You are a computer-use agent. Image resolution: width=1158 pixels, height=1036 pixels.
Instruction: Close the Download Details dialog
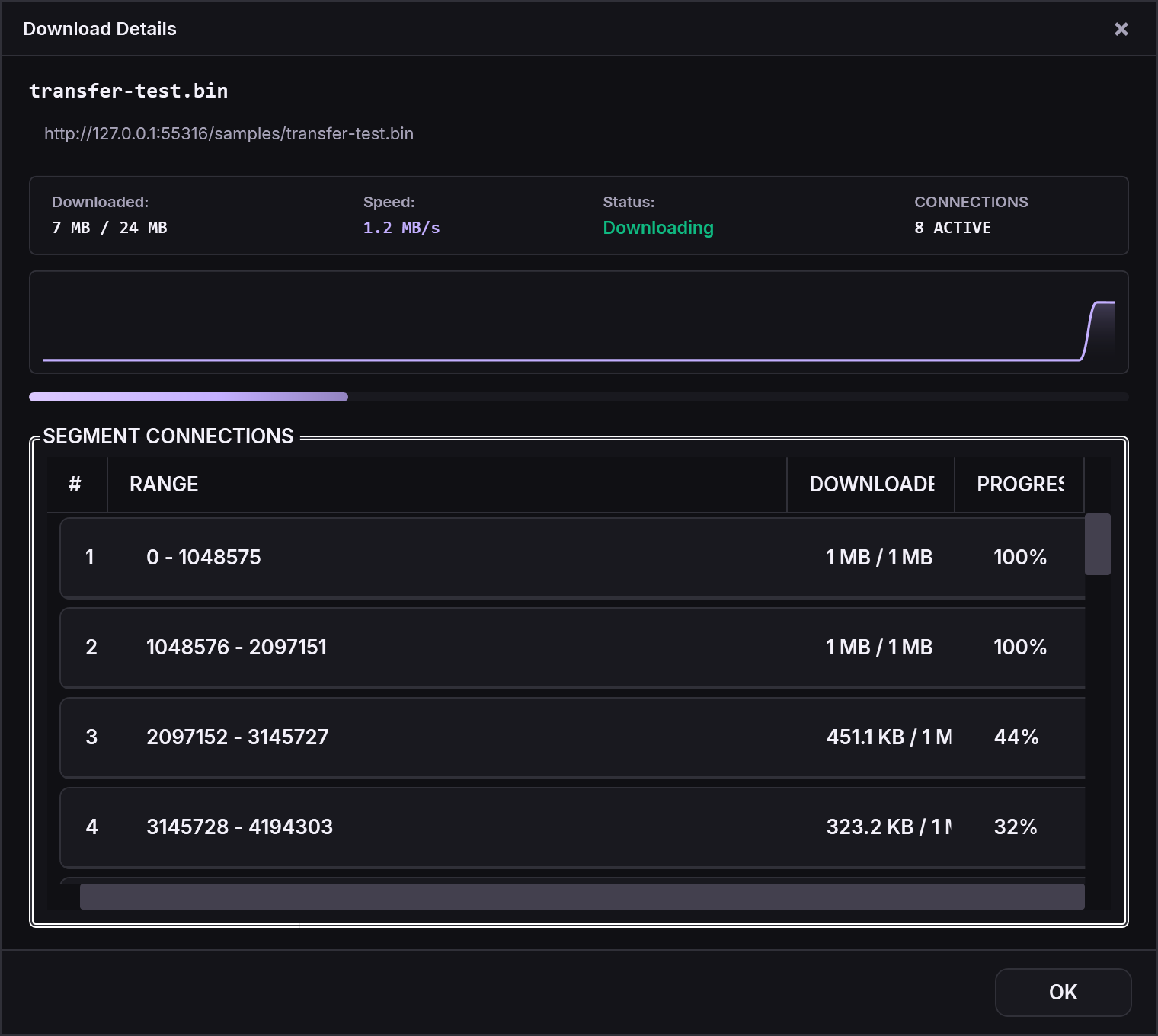click(x=1121, y=29)
